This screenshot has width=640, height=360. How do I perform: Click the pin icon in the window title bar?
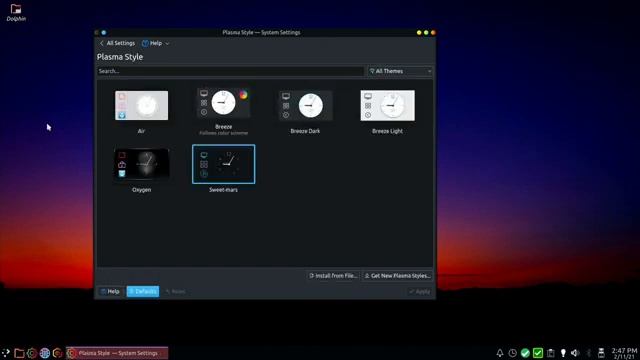pos(104,33)
